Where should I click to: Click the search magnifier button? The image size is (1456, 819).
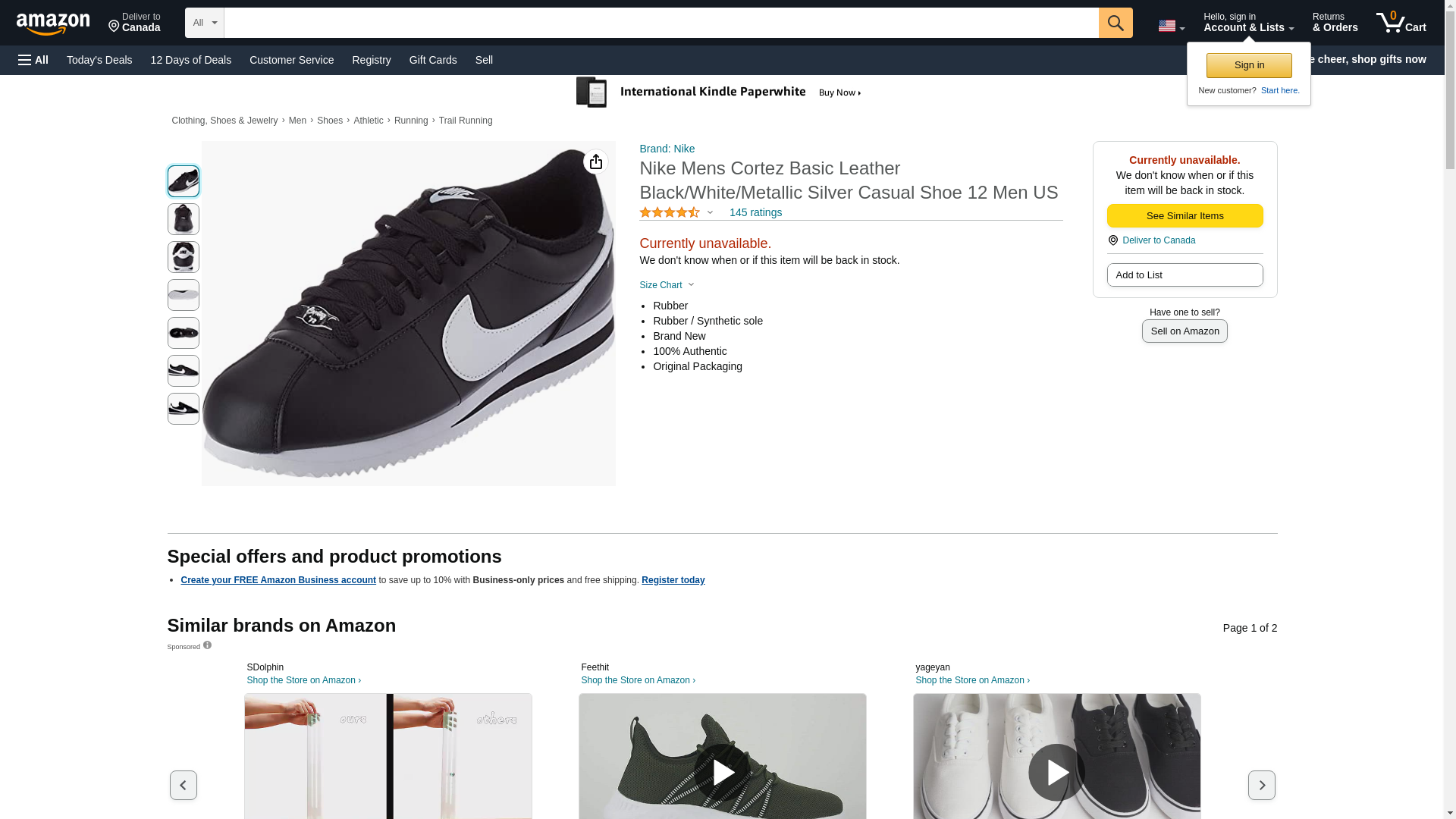(1115, 23)
